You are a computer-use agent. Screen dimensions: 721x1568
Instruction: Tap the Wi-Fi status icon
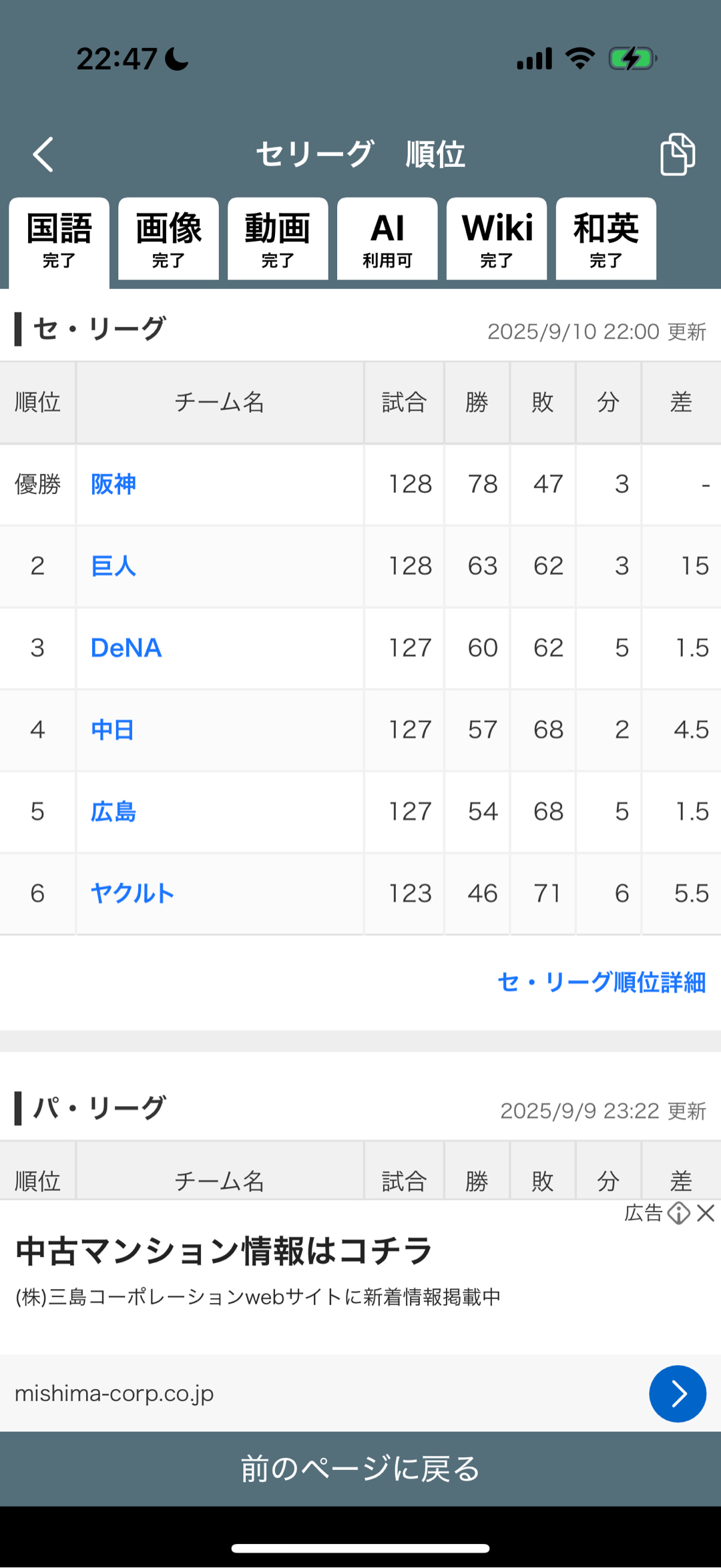[x=579, y=59]
